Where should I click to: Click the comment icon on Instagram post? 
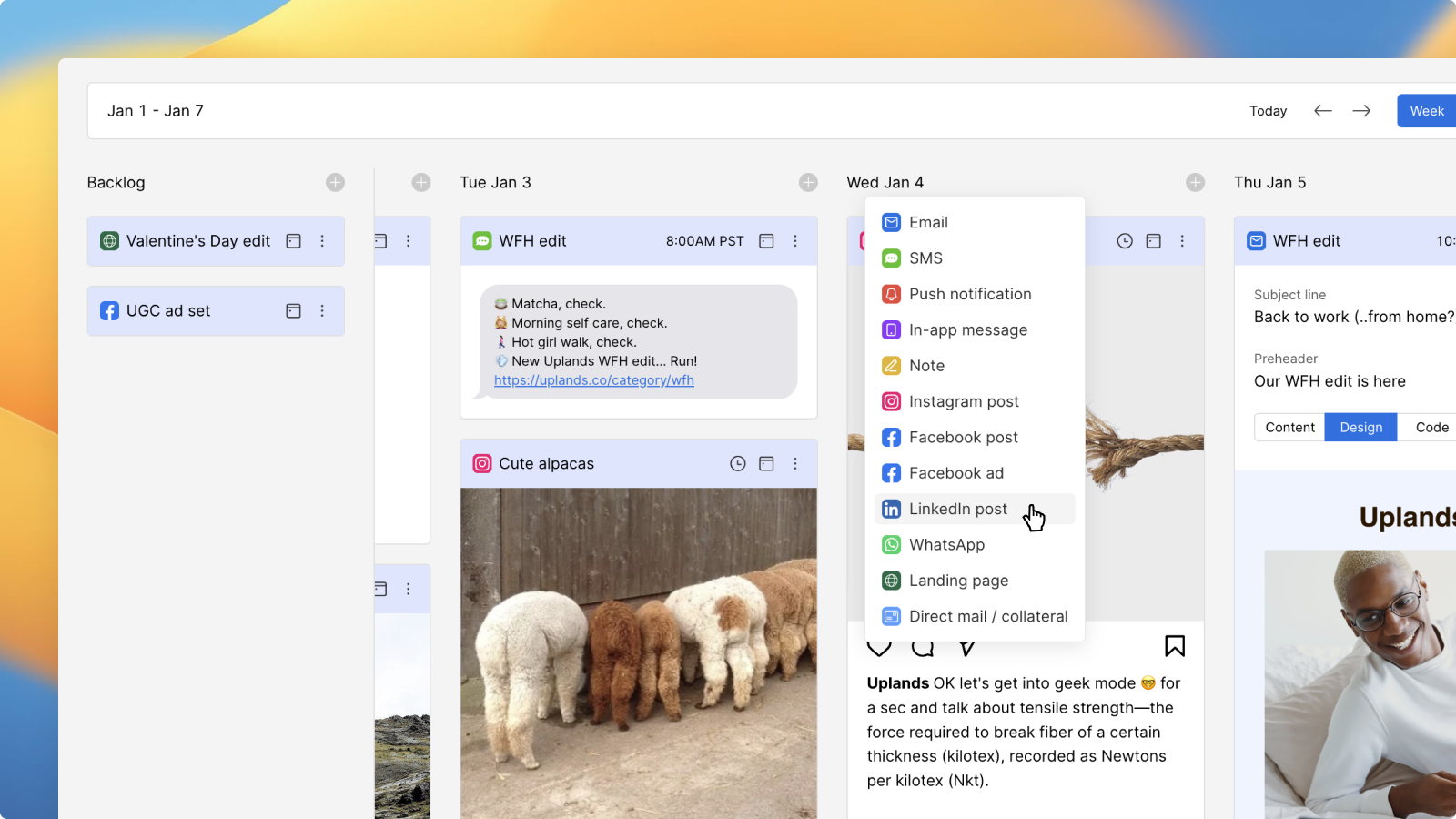[923, 648]
